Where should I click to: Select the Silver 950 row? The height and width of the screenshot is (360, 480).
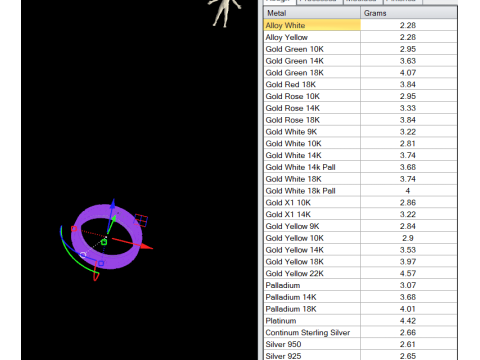(x=360, y=344)
